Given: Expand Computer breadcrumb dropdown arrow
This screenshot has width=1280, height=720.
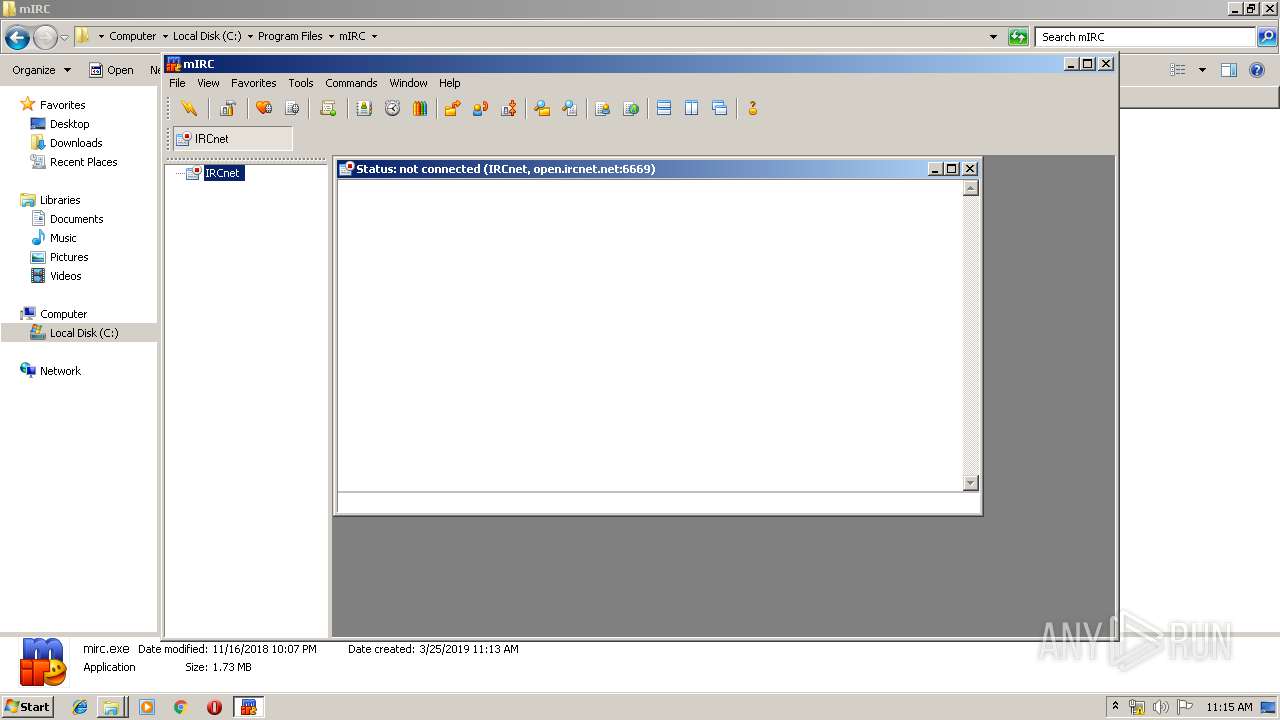Looking at the screenshot, I should click(x=165, y=36).
